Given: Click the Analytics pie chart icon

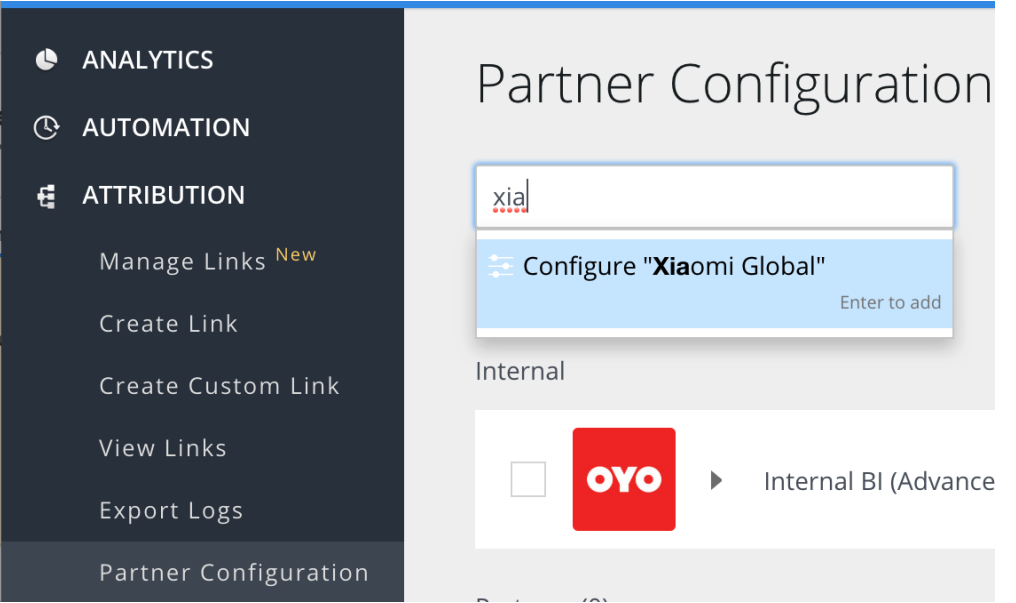Looking at the screenshot, I should 46,60.
